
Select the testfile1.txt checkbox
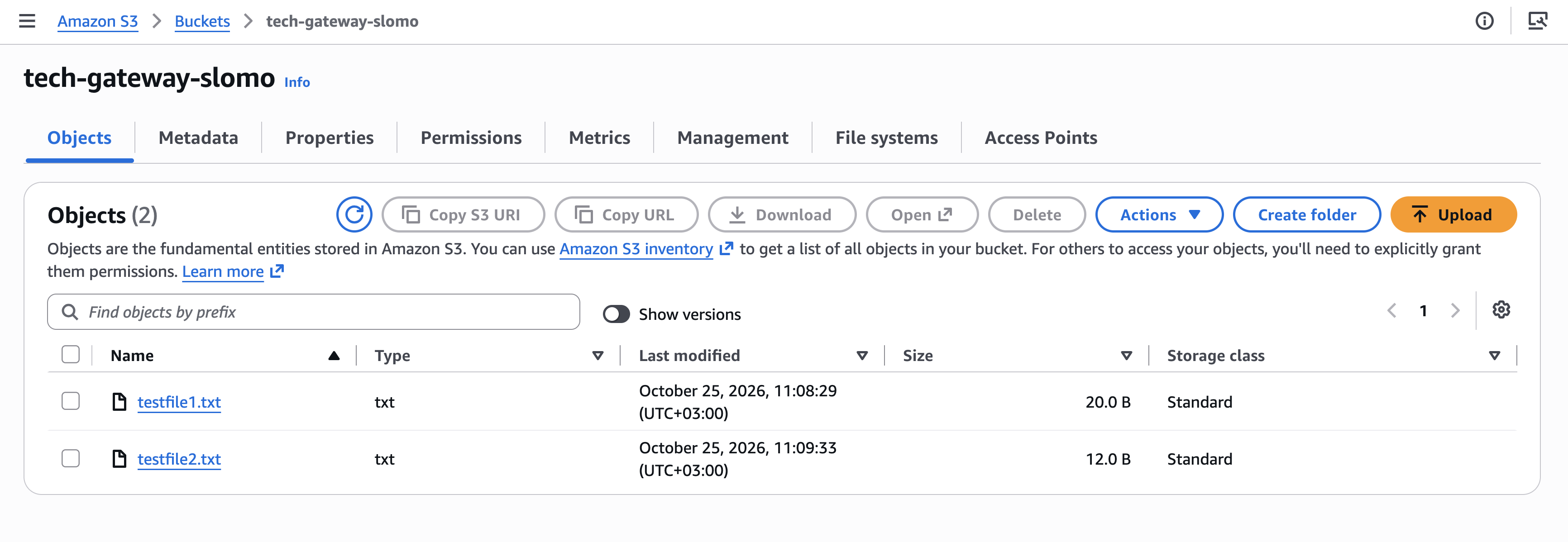tap(71, 401)
